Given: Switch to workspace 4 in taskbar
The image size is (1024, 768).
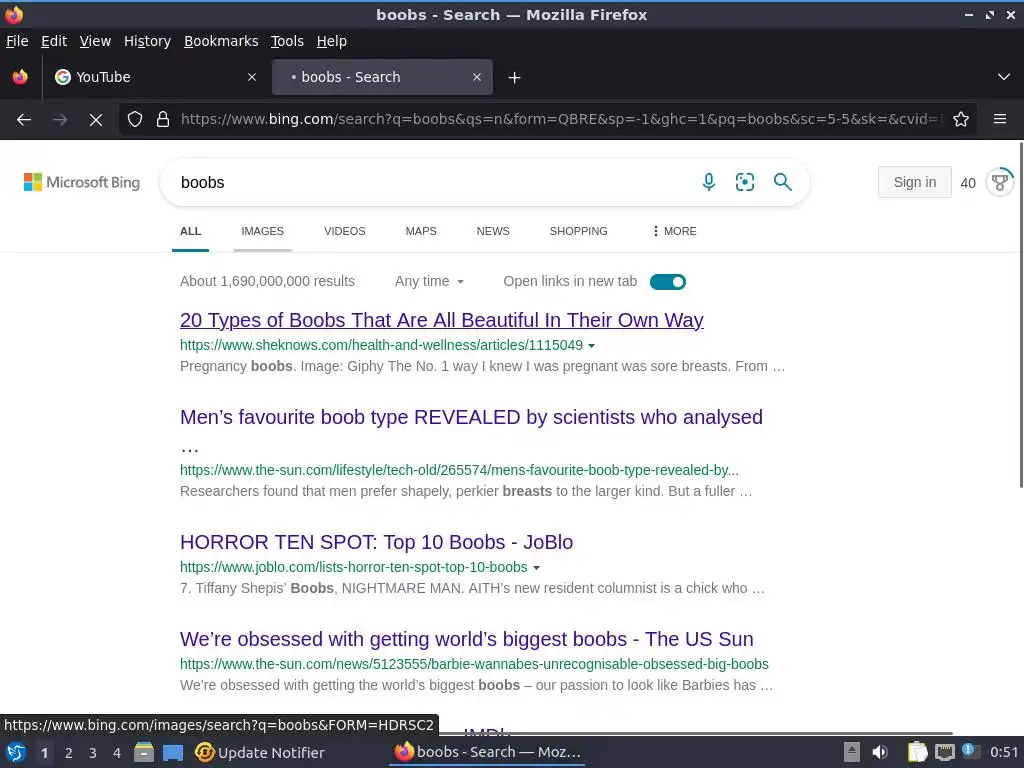Looking at the screenshot, I should (117, 753).
